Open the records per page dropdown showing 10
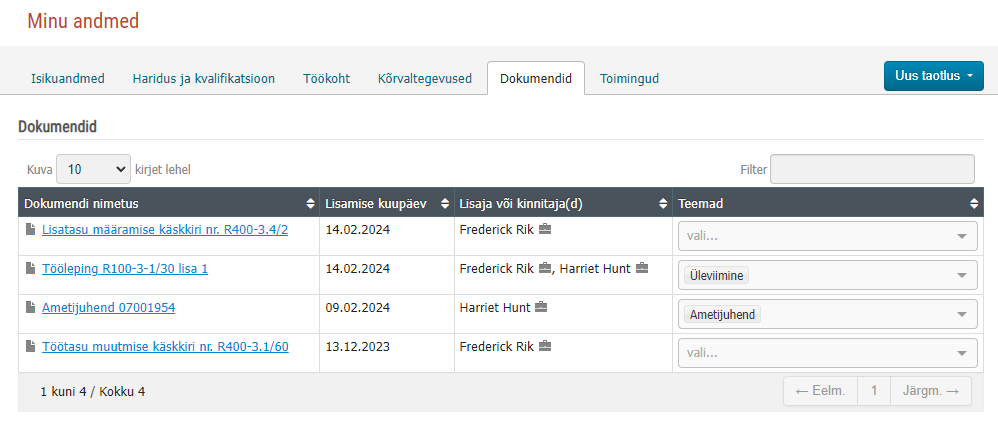 [94, 169]
